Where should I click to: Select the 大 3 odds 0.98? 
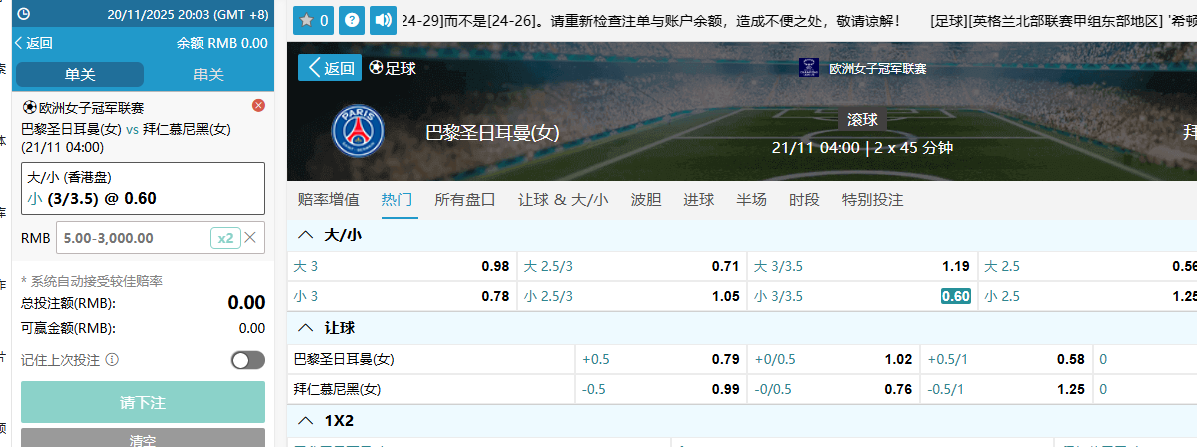coord(495,266)
